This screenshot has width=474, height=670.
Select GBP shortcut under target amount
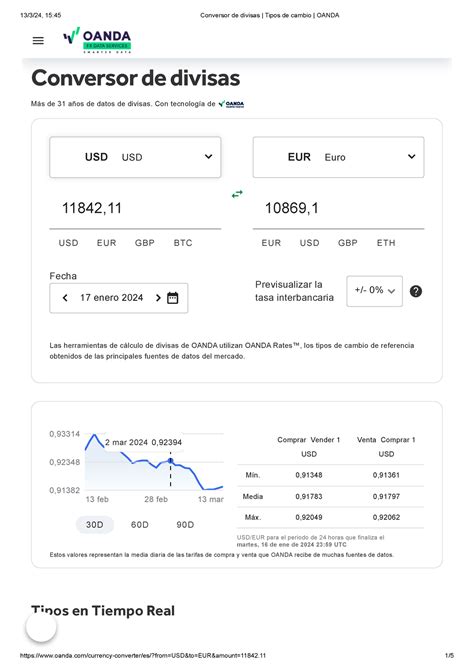click(x=348, y=243)
